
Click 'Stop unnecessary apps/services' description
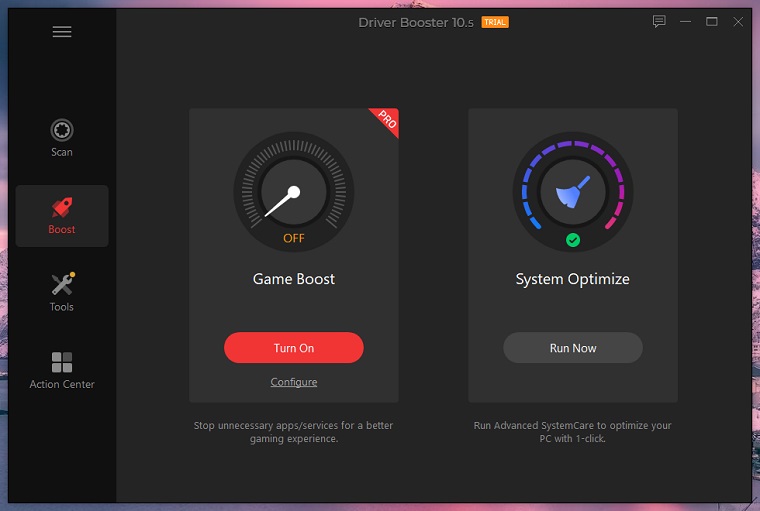click(x=294, y=432)
